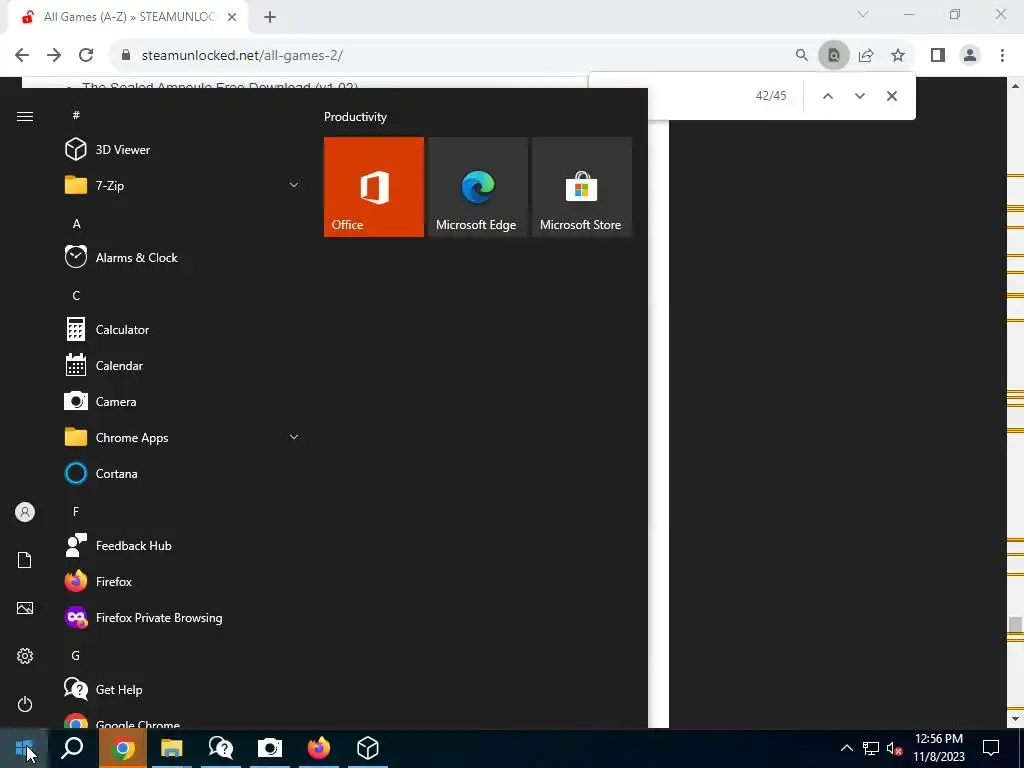The image size is (1024, 768).
Task: Open Pictures from Start sidebar
Action: [x=25, y=608]
